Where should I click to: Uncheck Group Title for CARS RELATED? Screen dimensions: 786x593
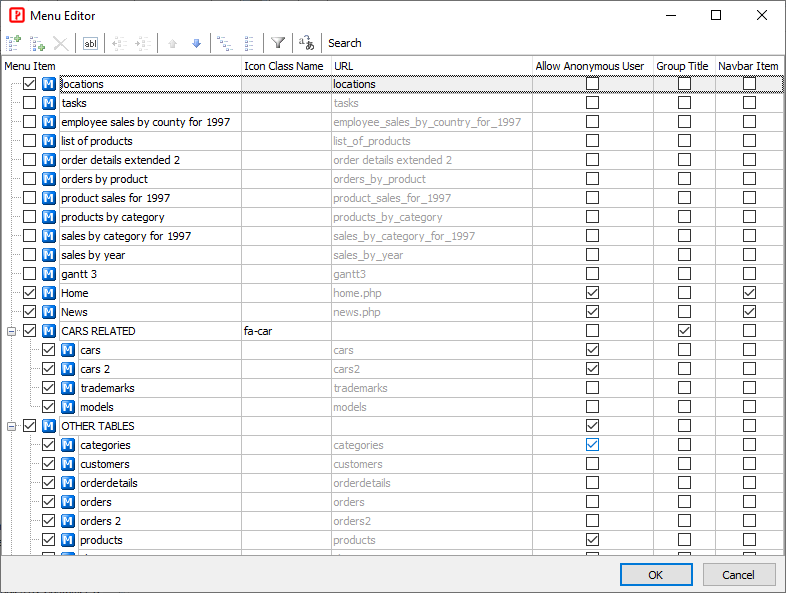tap(684, 331)
